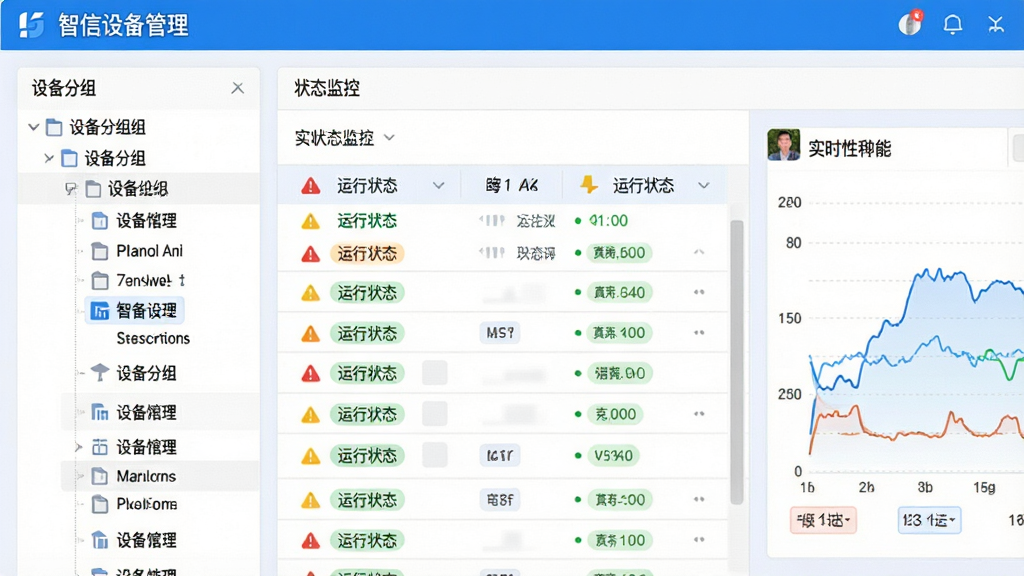Click the folder icon beside Planol Ani
Image resolution: width=1024 pixels, height=576 pixels.
pyautogui.click(x=100, y=251)
